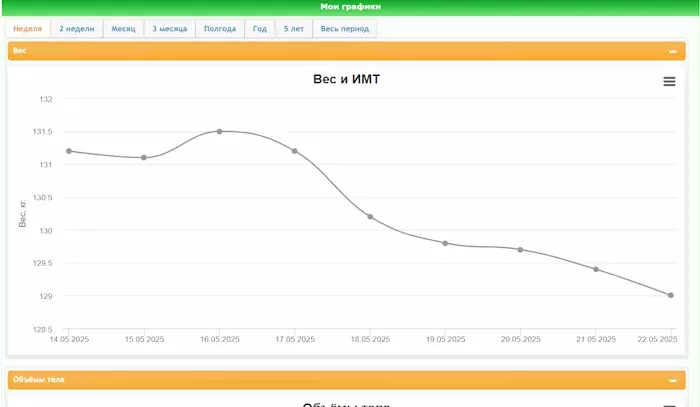Select the lowest data point on 22.05.2025

point(671,295)
